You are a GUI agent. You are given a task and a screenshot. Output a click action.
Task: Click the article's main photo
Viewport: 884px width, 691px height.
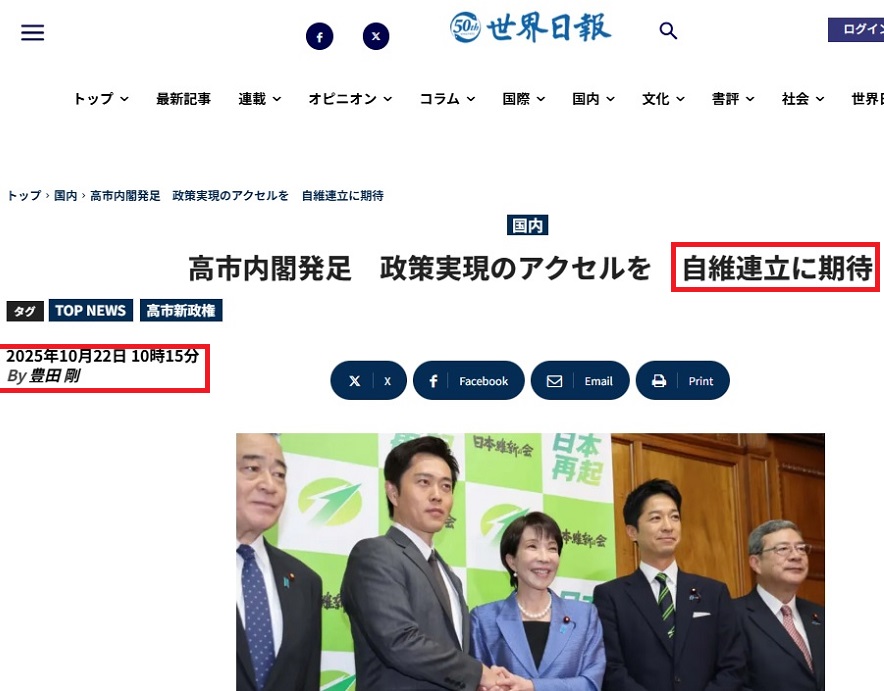point(530,561)
